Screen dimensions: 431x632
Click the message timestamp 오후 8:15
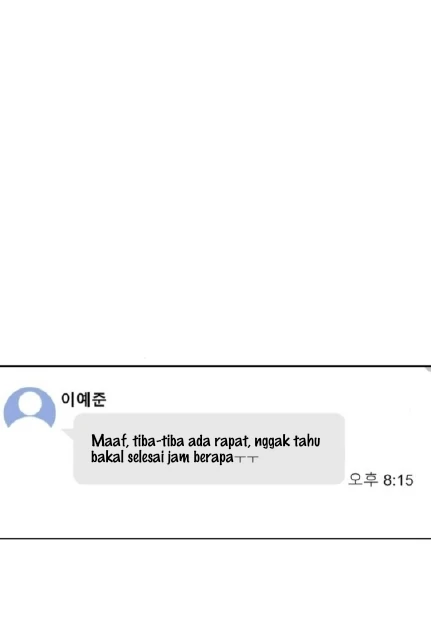click(x=381, y=480)
